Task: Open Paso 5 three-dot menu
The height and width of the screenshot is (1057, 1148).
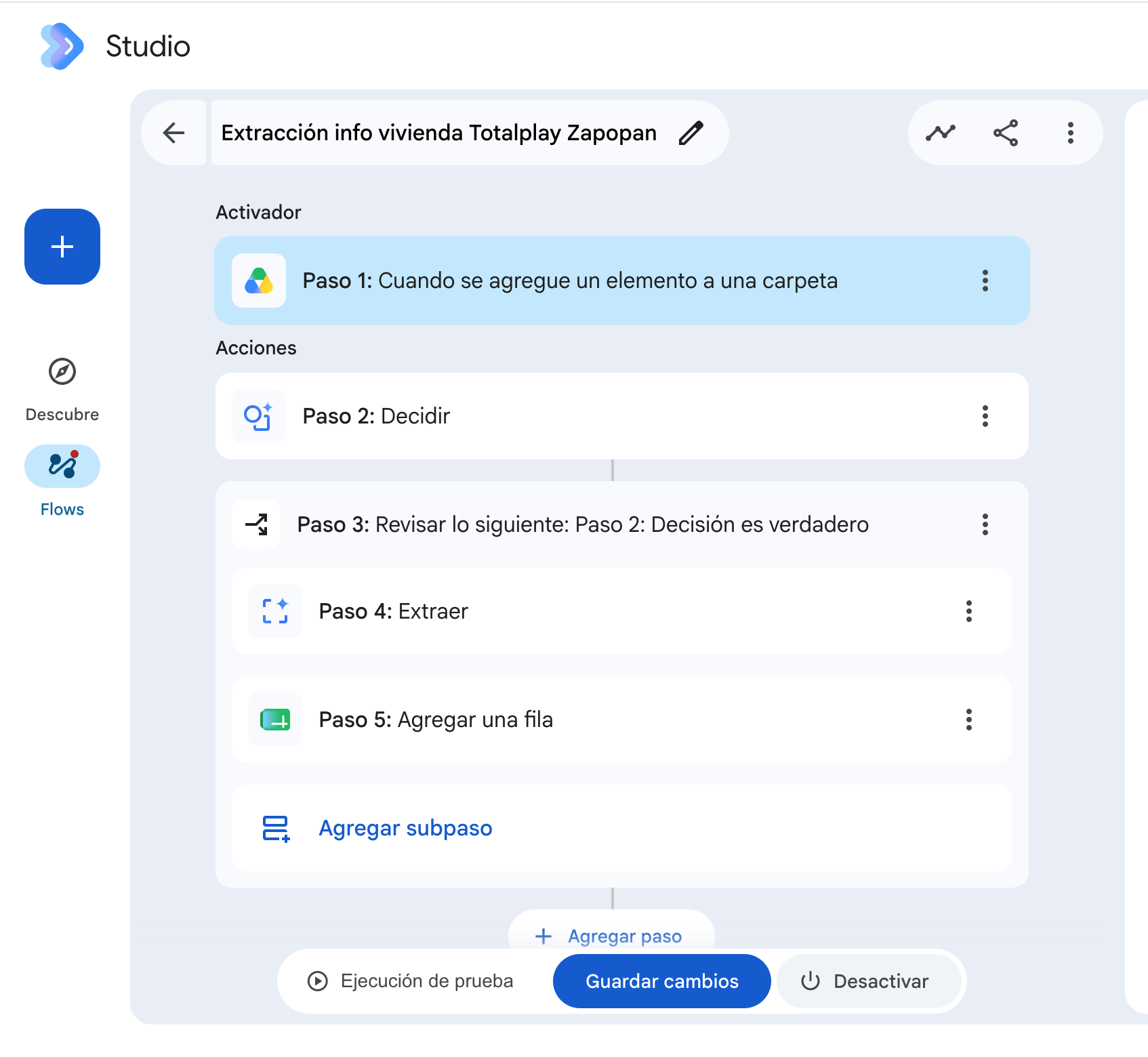Action: tap(969, 720)
